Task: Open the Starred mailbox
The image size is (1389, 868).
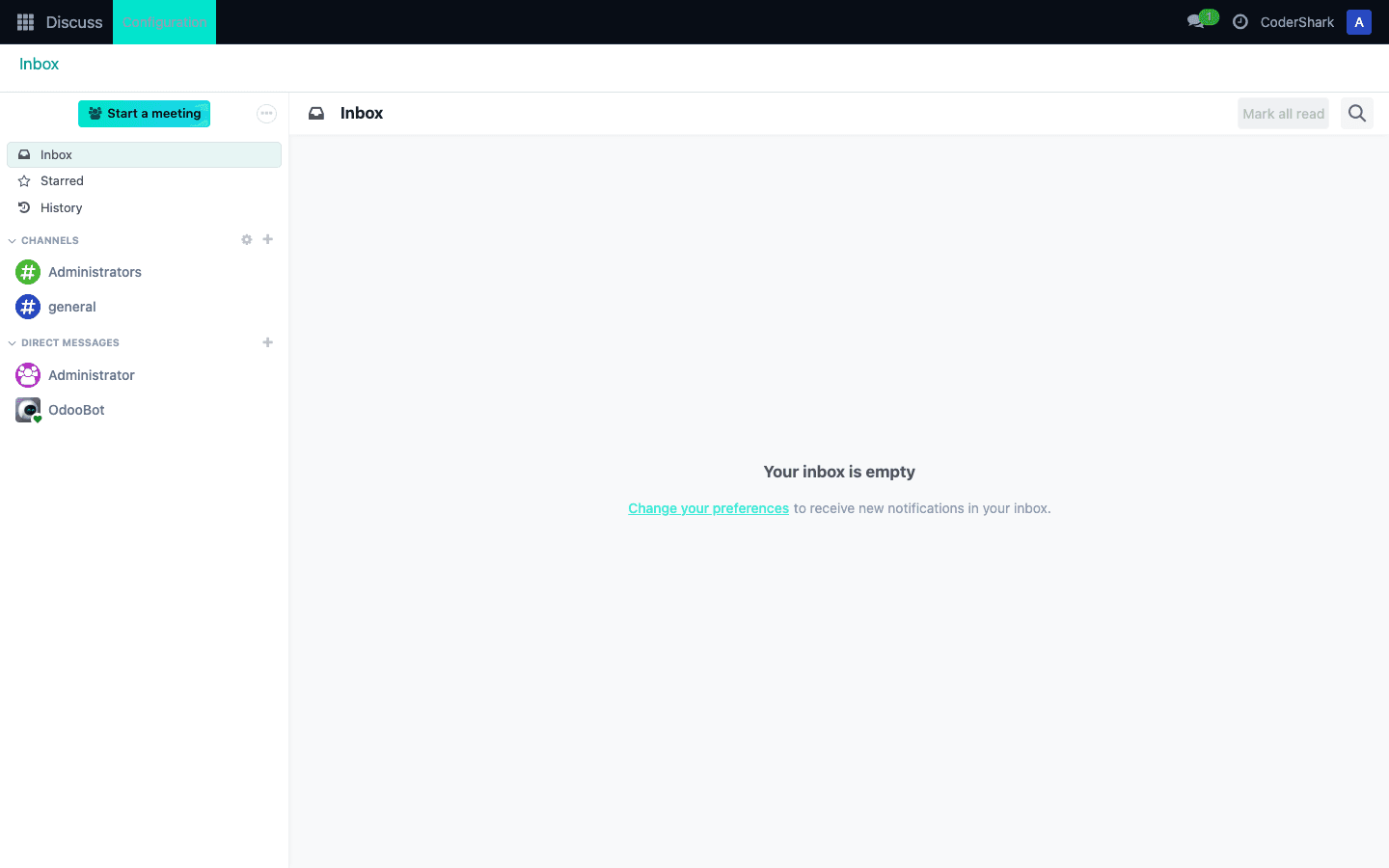Action: click(144, 181)
